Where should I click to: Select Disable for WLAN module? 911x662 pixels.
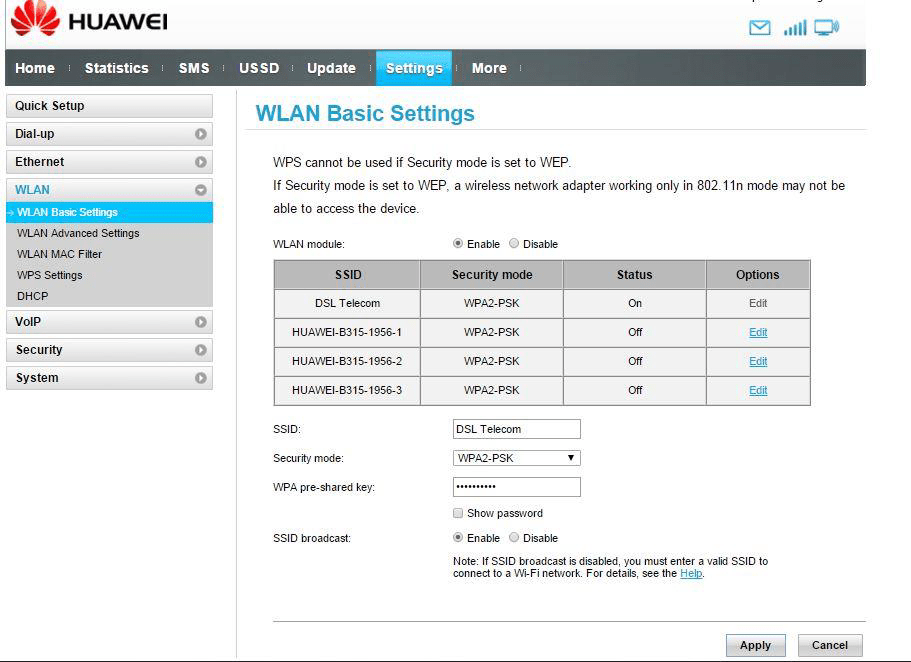pos(514,243)
